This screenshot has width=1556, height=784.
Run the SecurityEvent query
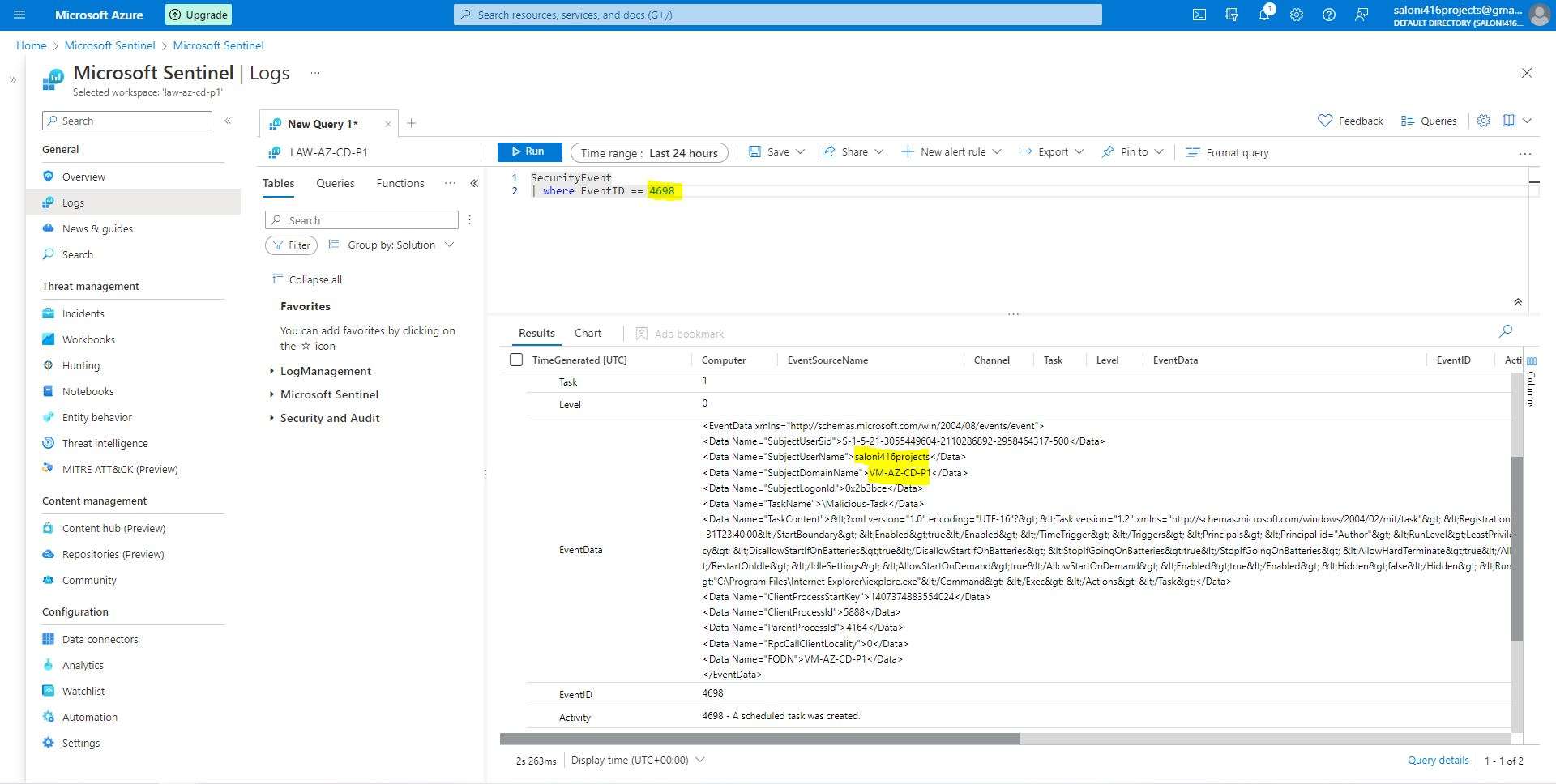tap(528, 151)
